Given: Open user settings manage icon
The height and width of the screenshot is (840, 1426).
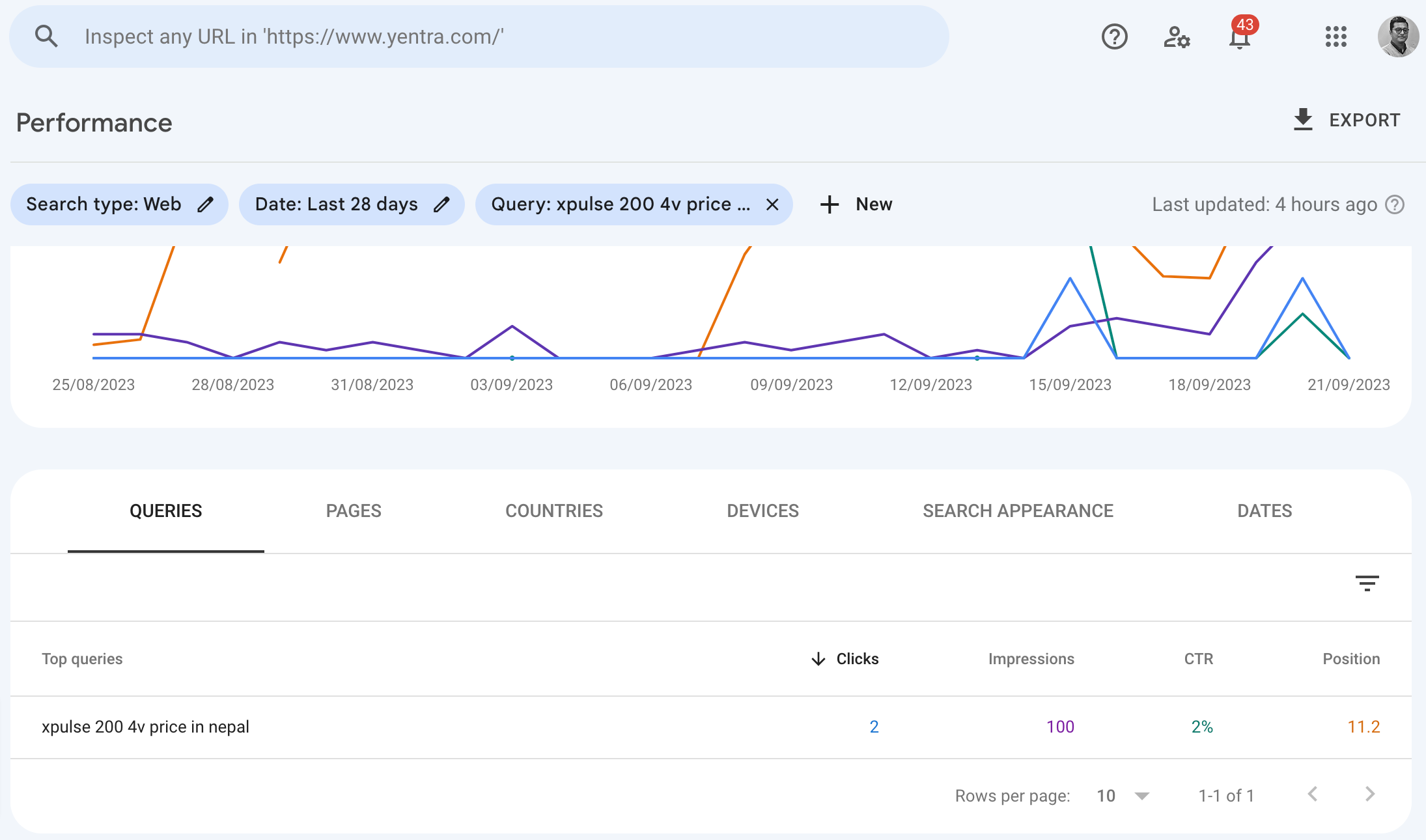Looking at the screenshot, I should [1177, 36].
